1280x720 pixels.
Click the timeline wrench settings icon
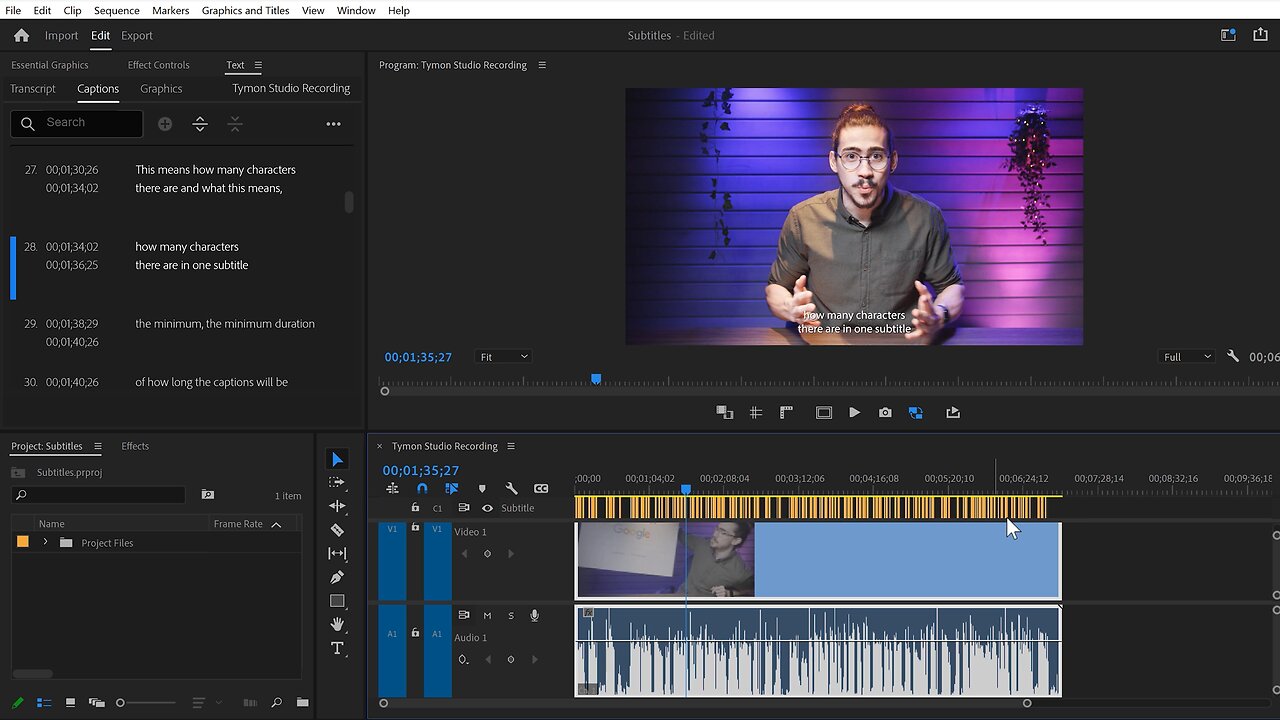pos(511,488)
